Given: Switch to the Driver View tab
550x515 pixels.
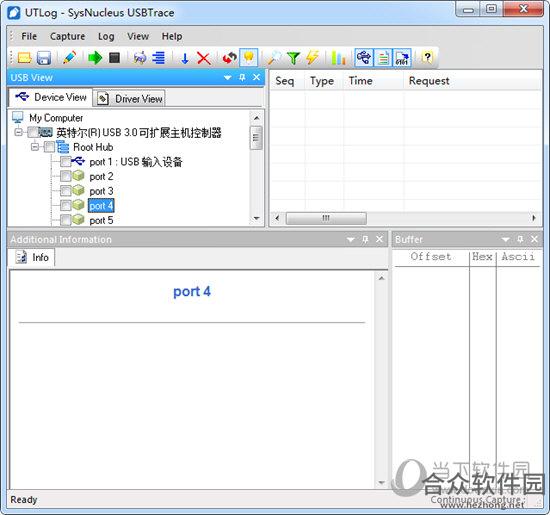Looking at the screenshot, I should coord(129,99).
